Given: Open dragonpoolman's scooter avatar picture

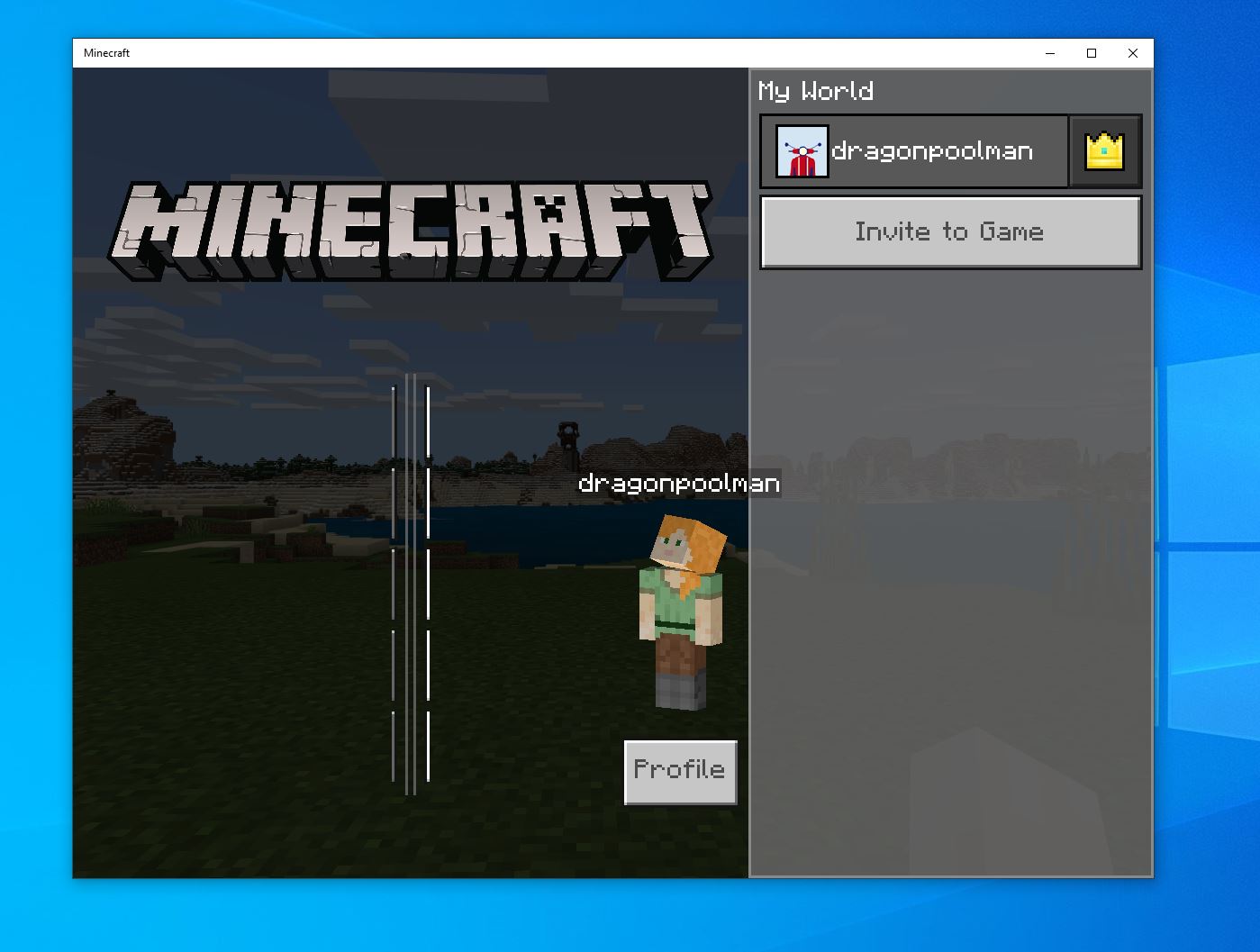Looking at the screenshot, I should 802,151.
